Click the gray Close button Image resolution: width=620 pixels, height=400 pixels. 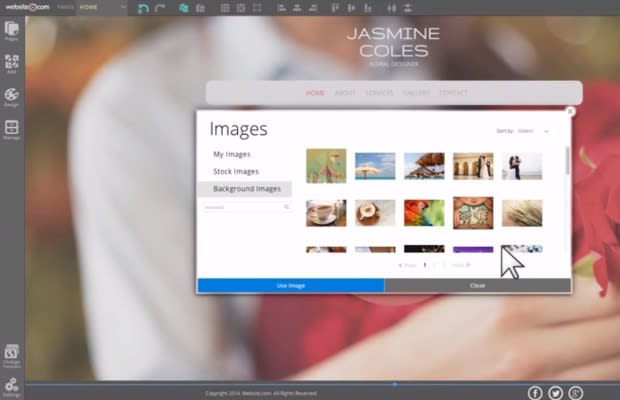point(478,285)
